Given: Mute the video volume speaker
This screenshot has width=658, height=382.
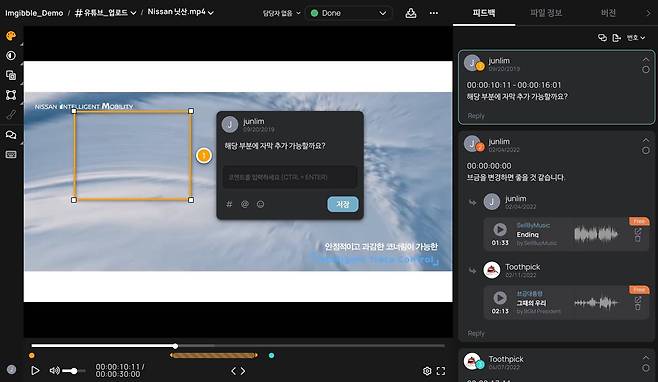Looking at the screenshot, I should [54, 371].
